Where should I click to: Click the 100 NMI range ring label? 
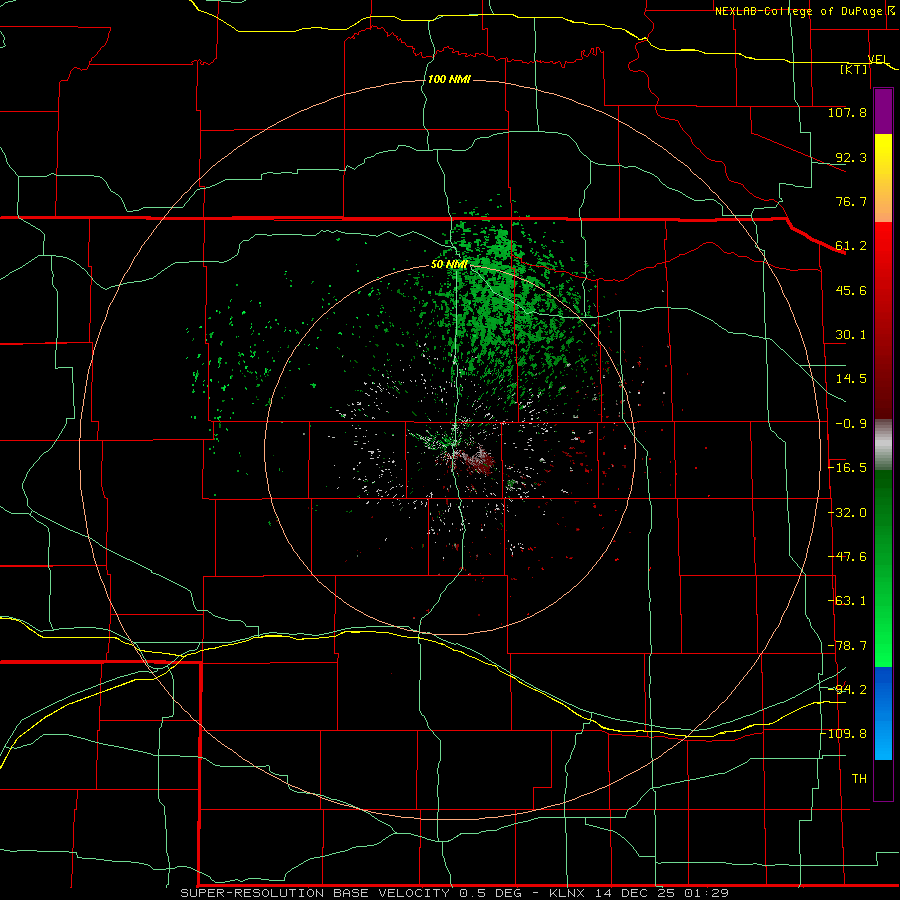(x=449, y=79)
